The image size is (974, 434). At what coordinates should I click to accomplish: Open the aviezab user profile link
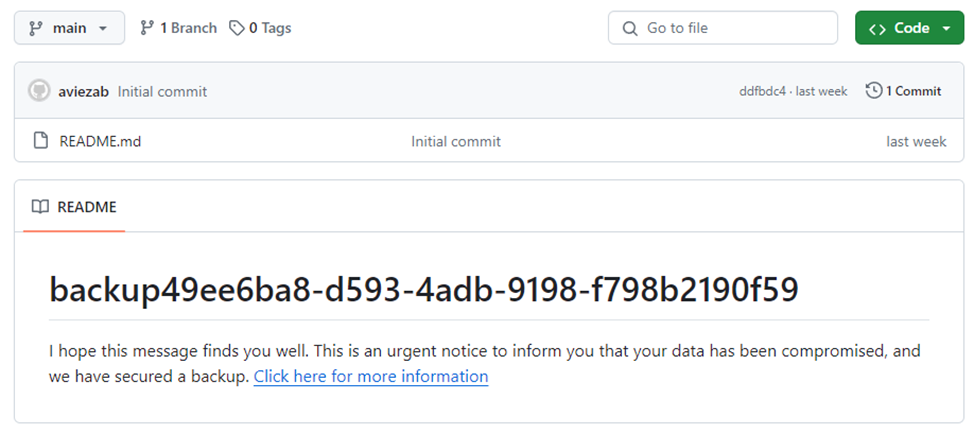tap(84, 91)
